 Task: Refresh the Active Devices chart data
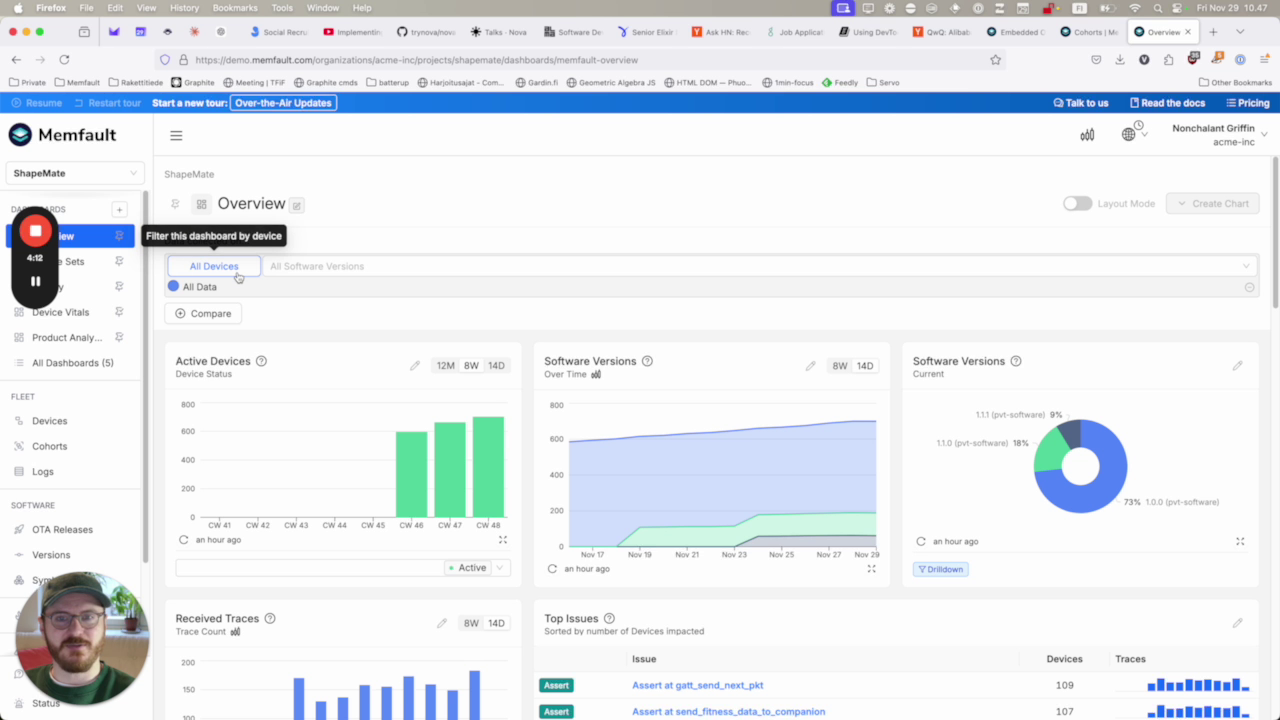(x=183, y=540)
